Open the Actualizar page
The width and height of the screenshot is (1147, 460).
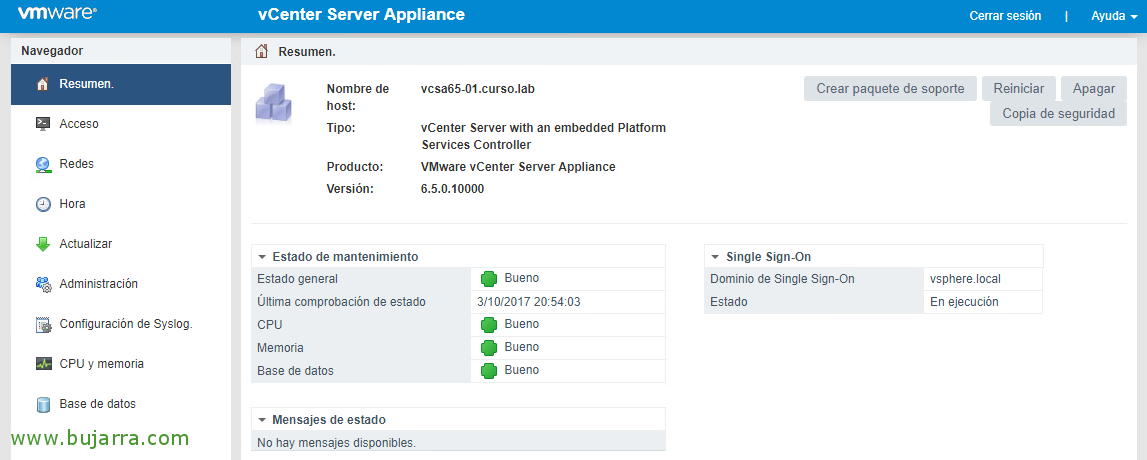pyautogui.click(x=121, y=244)
